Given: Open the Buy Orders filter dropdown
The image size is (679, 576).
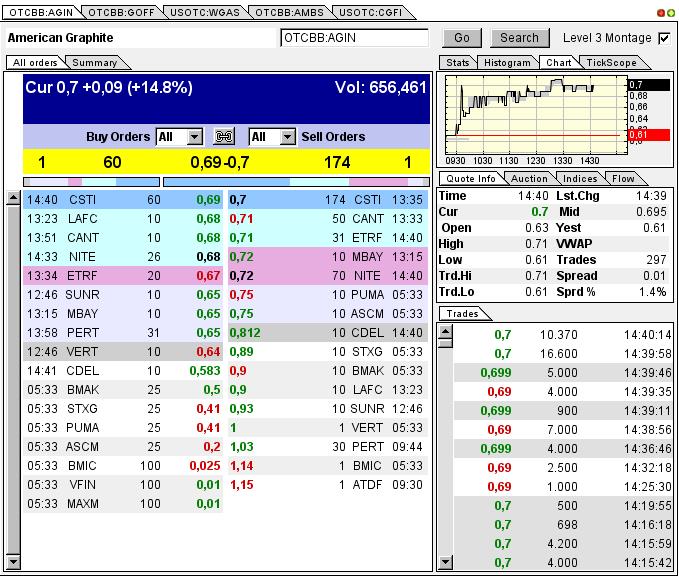Looking at the screenshot, I should tap(193, 137).
